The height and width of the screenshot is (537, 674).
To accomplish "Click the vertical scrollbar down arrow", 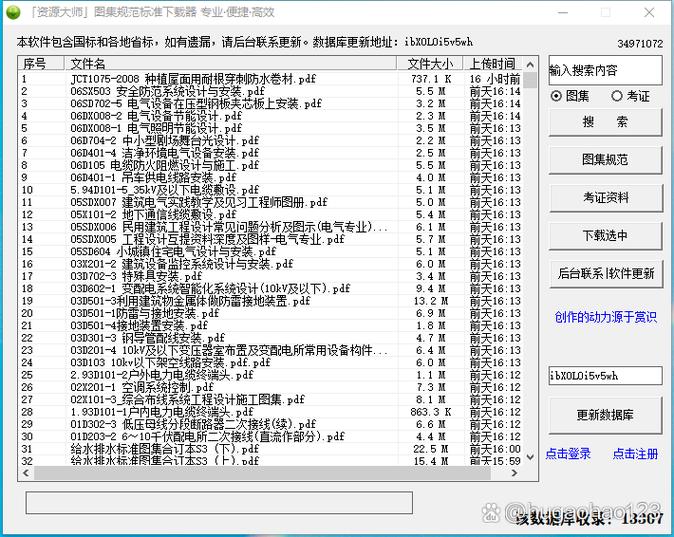I will 530,457.
